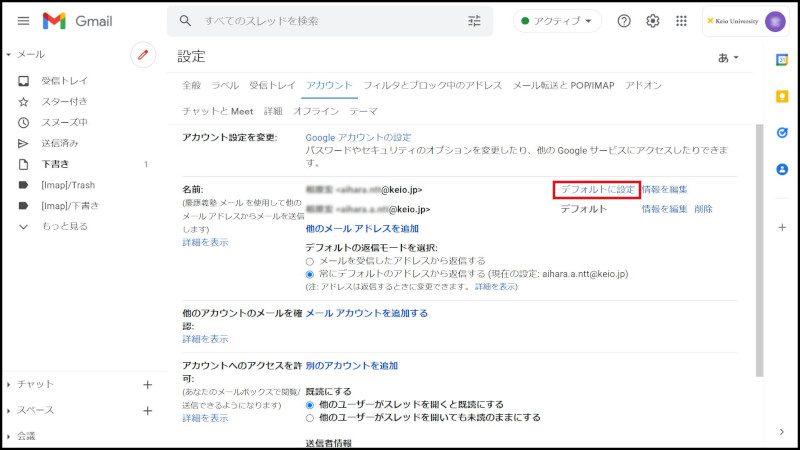Switch to the フィルタとブロック中のアドレス tab

432,85
